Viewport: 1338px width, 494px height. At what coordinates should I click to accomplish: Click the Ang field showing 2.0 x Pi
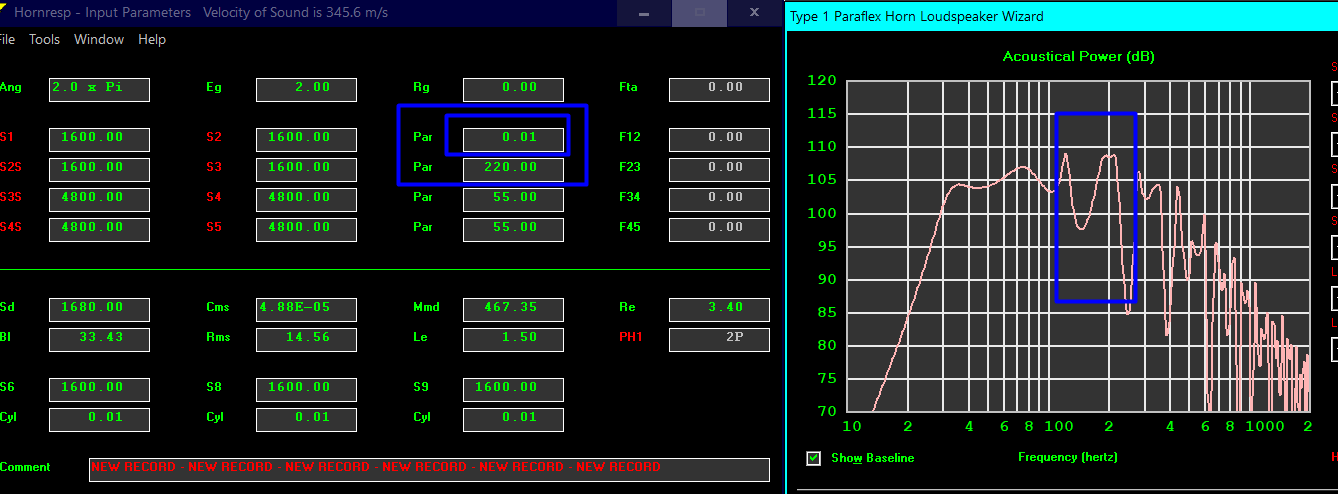click(99, 89)
